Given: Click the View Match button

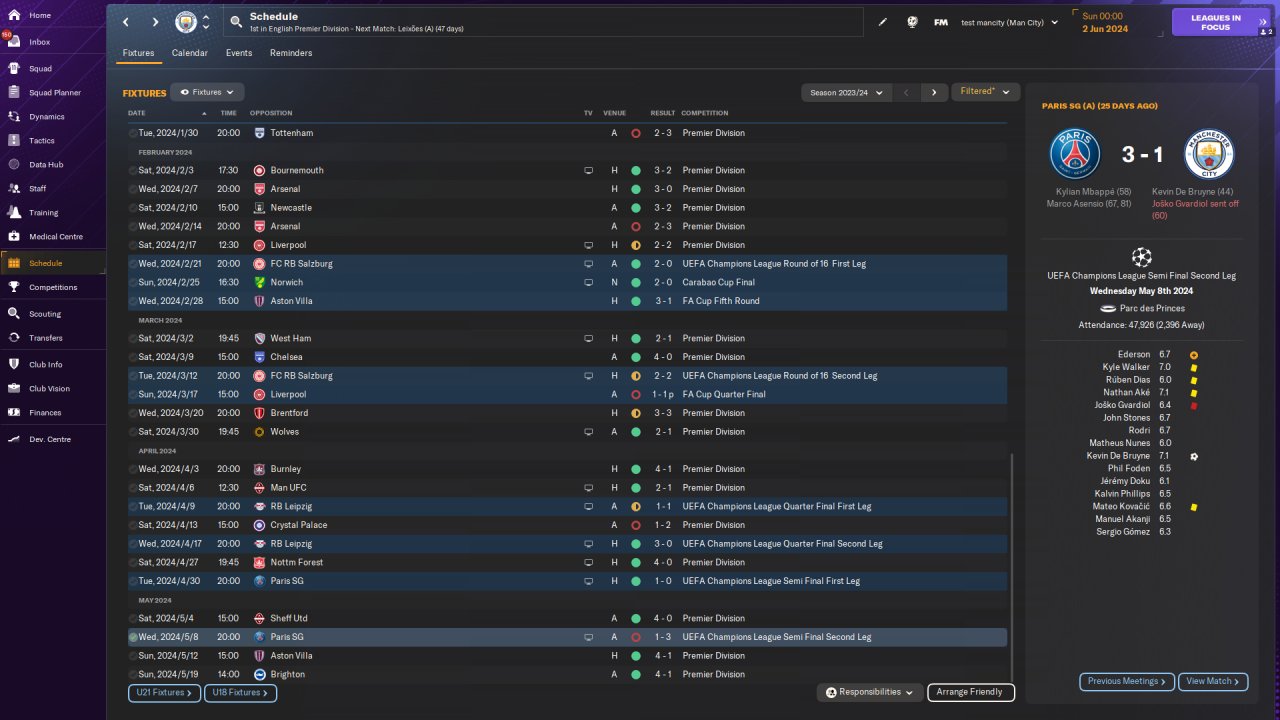Looking at the screenshot, I should pyautogui.click(x=1212, y=681).
